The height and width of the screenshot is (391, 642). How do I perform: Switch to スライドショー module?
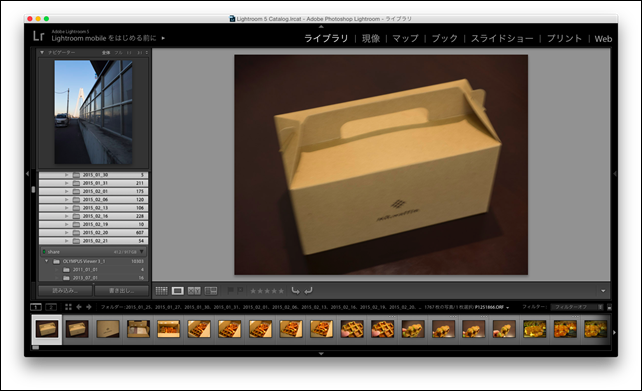click(502, 38)
